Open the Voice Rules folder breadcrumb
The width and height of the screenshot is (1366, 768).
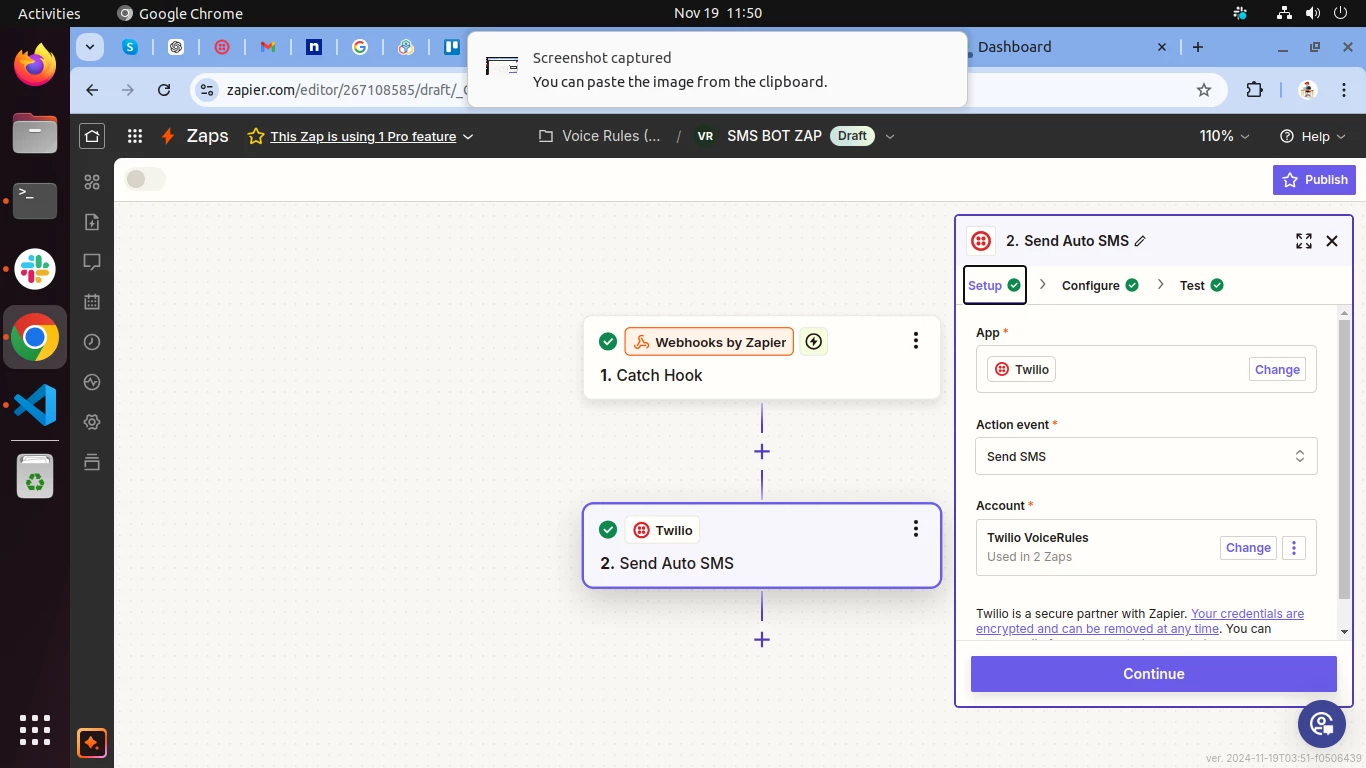tap(600, 136)
